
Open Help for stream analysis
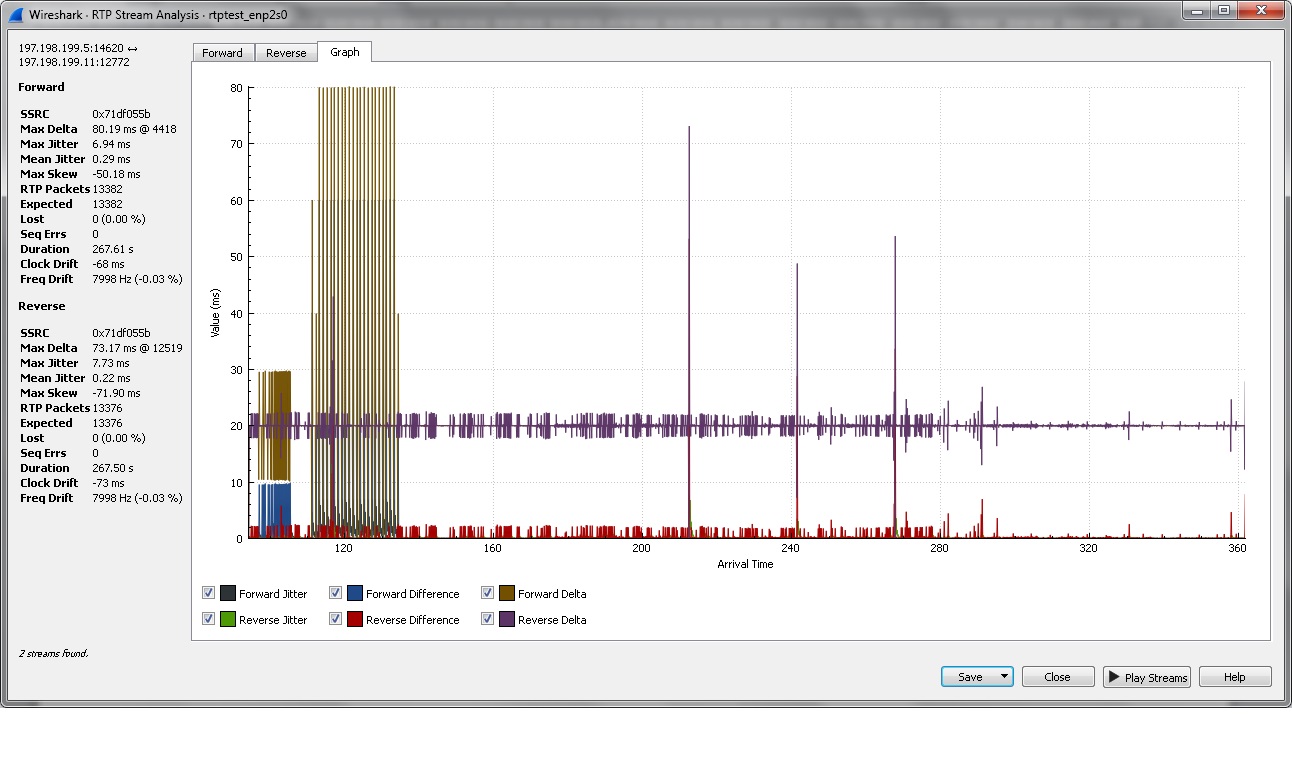tap(1235, 677)
